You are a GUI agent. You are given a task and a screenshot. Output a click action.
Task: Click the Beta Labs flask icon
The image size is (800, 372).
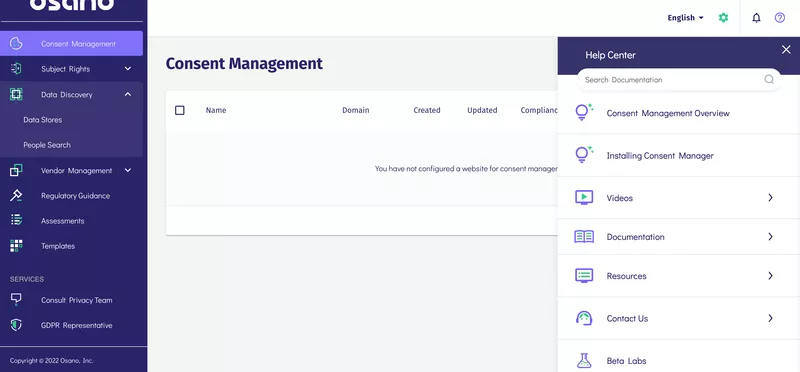[x=584, y=361]
